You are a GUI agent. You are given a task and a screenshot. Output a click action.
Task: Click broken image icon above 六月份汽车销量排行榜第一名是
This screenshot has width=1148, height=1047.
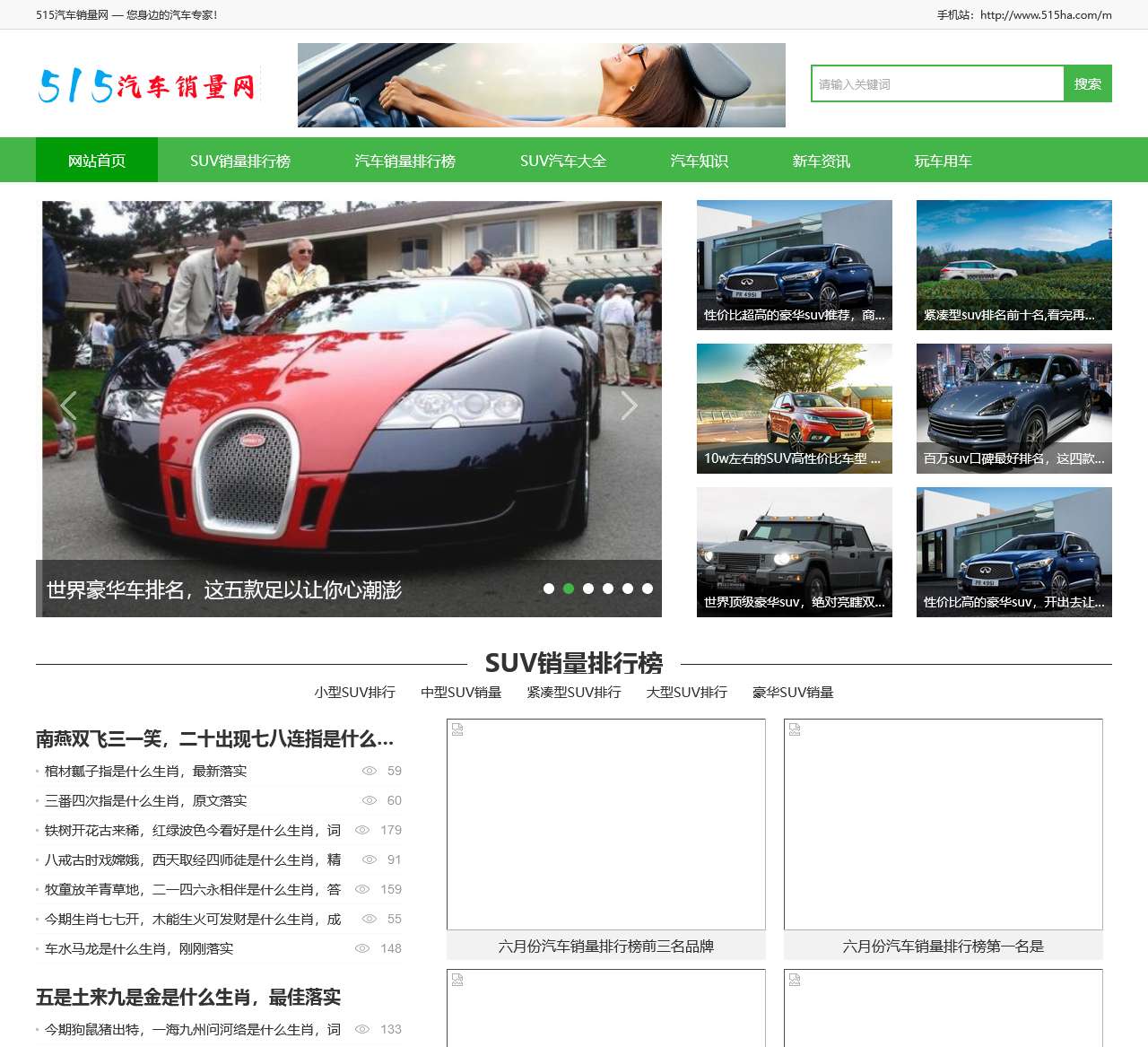(x=795, y=730)
